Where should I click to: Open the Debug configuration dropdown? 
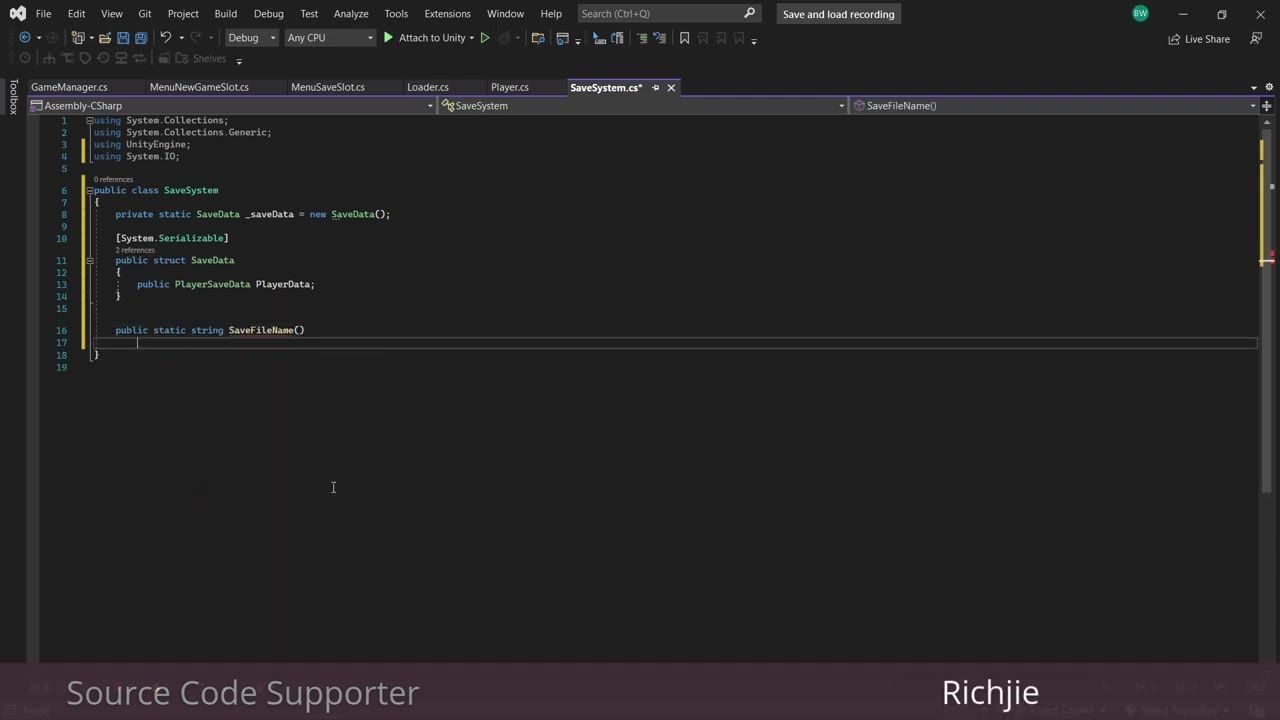(252, 38)
